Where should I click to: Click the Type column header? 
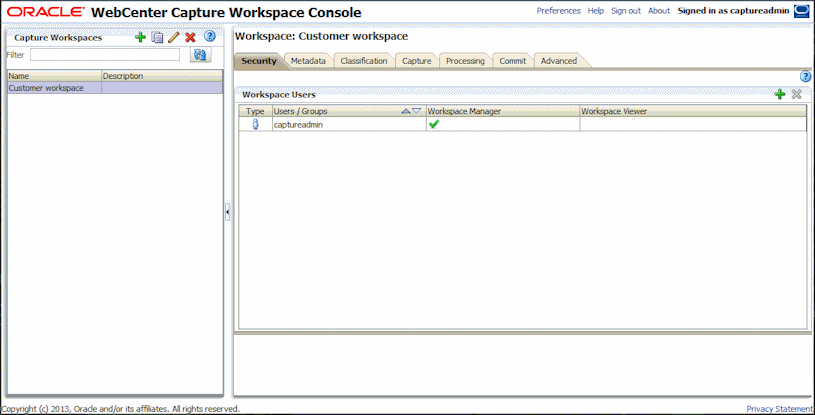pos(255,111)
